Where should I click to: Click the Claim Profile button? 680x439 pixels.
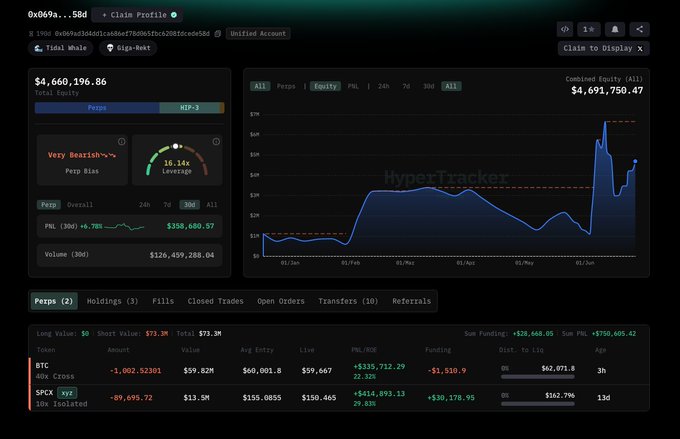(x=137, y=15)
